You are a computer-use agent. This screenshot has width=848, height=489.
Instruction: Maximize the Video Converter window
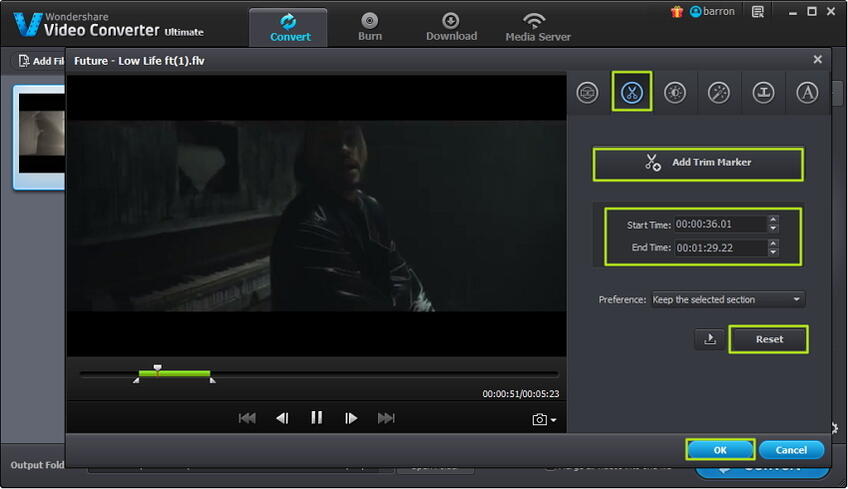[x=811, y=11]
